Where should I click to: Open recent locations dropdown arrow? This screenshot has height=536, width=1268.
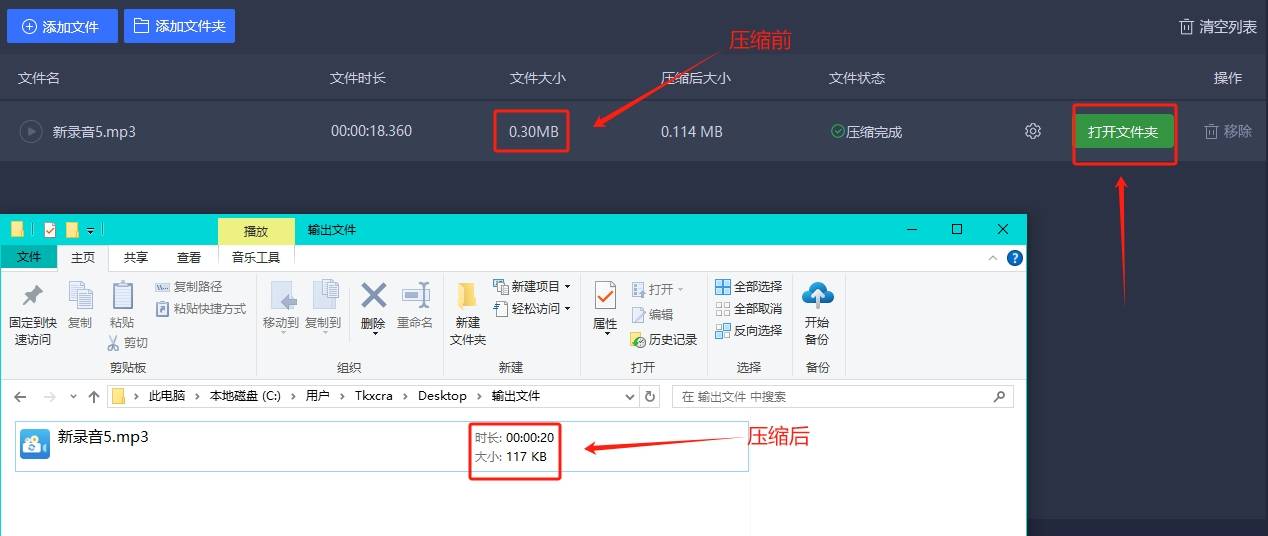tap(72, 397)
